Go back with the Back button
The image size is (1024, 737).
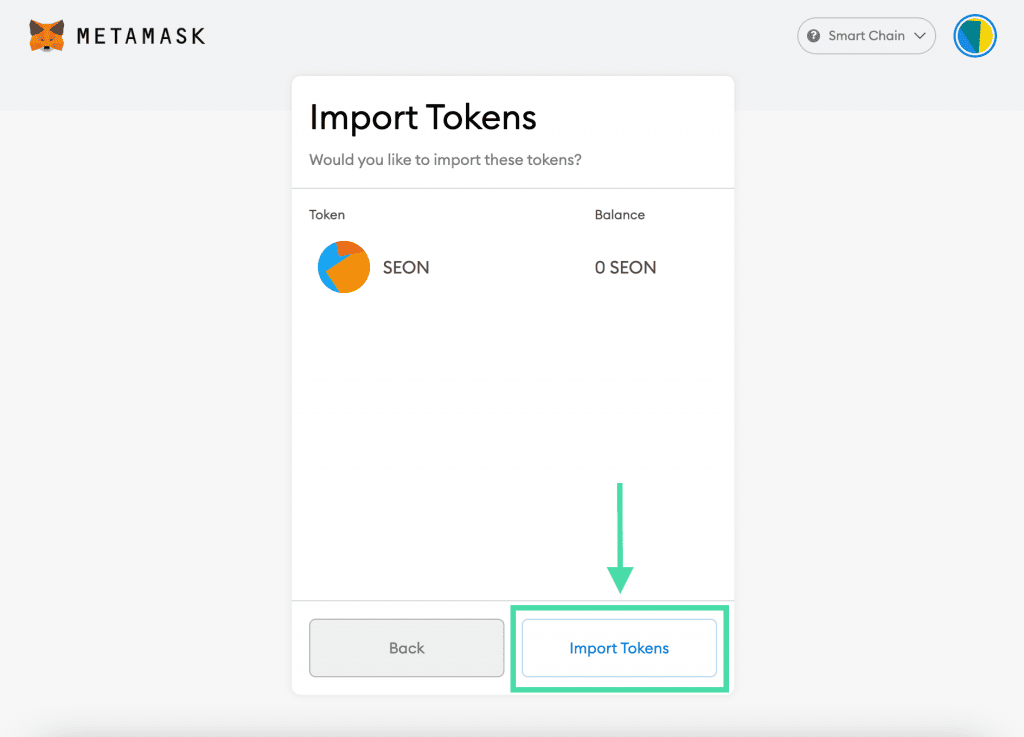(406, 648)
